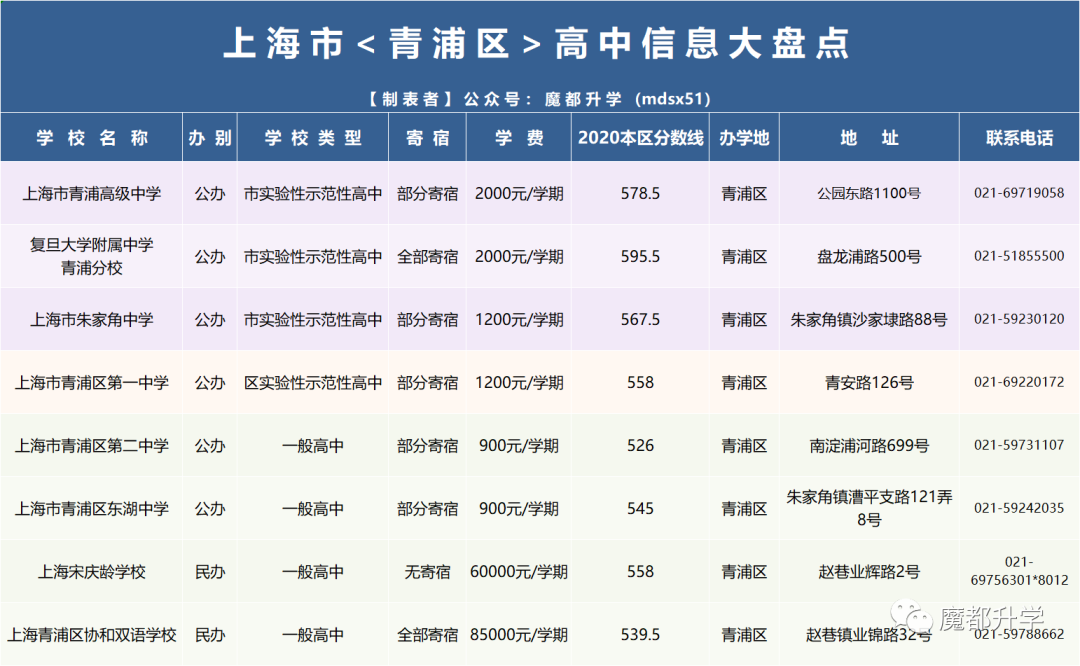1080x666 pixels.
Task: Click address 公园东路1100号
Action: coord(869,194)
